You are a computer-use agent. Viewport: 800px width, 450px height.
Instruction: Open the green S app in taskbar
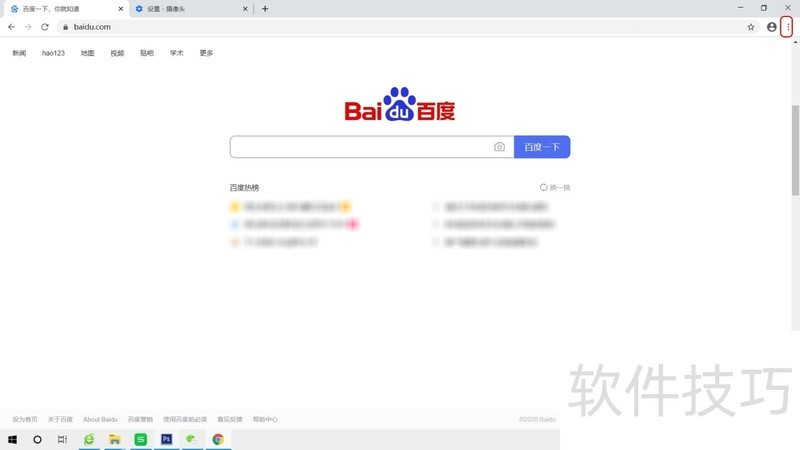(x=140, y=439)
